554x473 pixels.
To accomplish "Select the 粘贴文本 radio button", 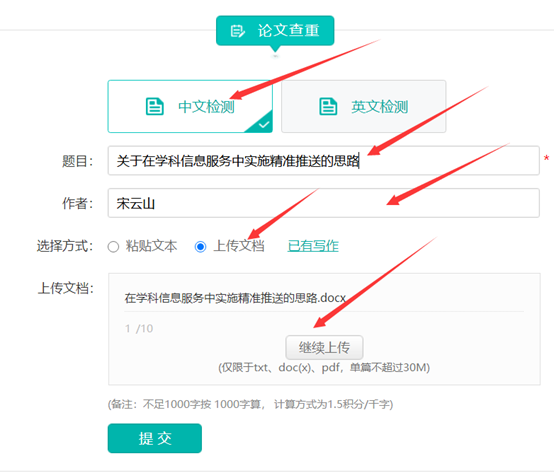I will (113, 247).
